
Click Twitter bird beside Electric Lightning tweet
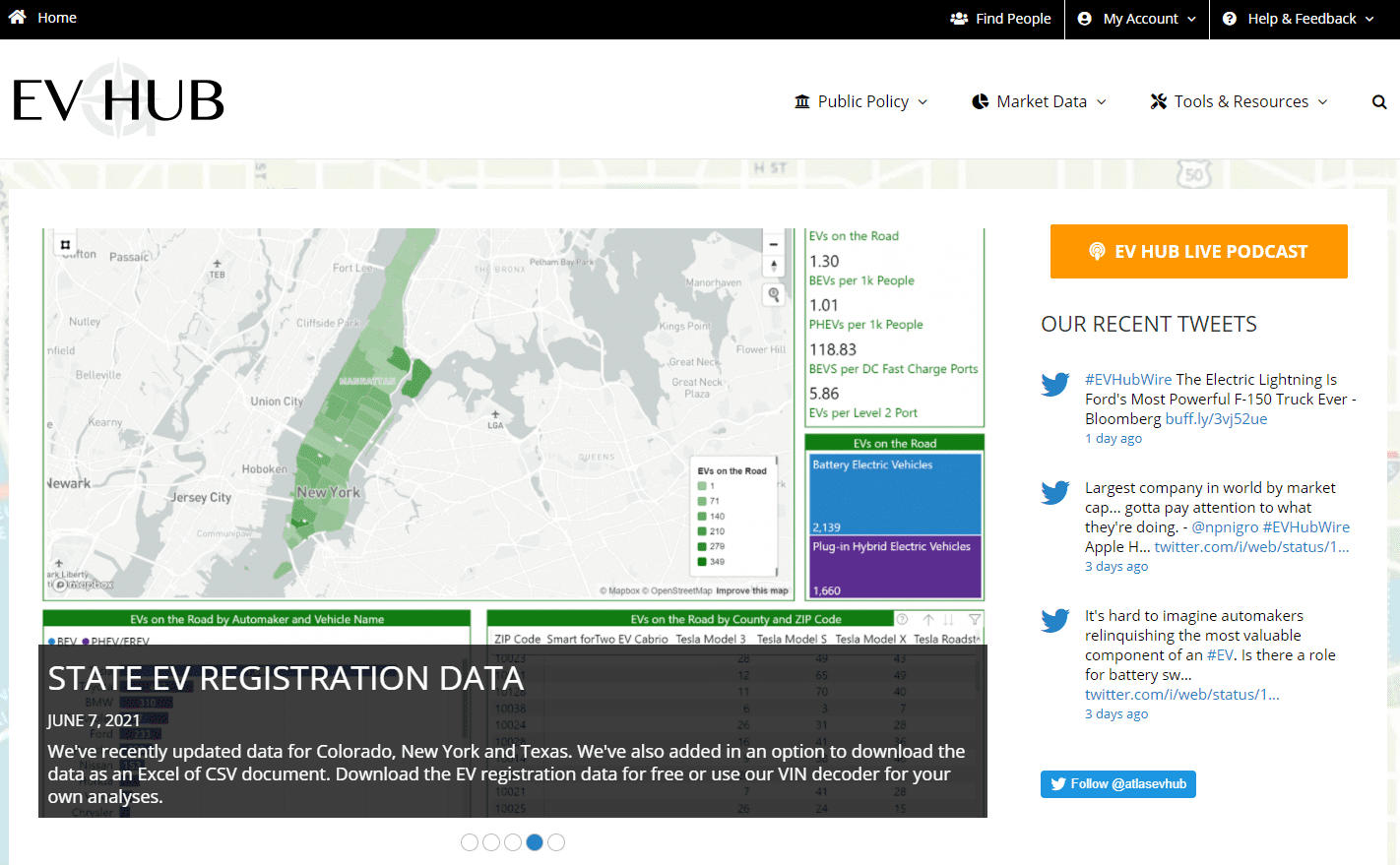click(1055, 384)
